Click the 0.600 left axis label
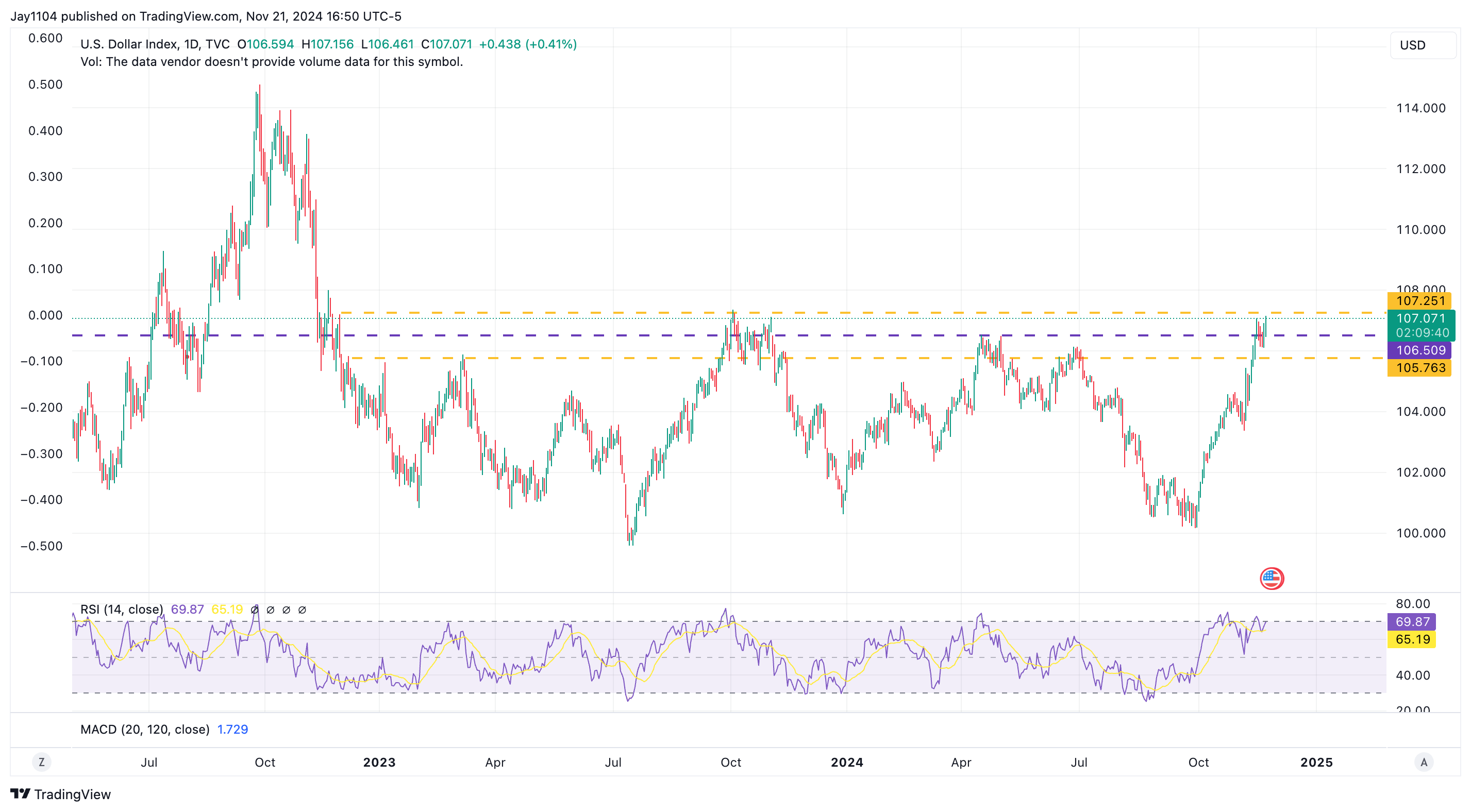The width and height of the screenshot is (1471, 812). (45, 38)
